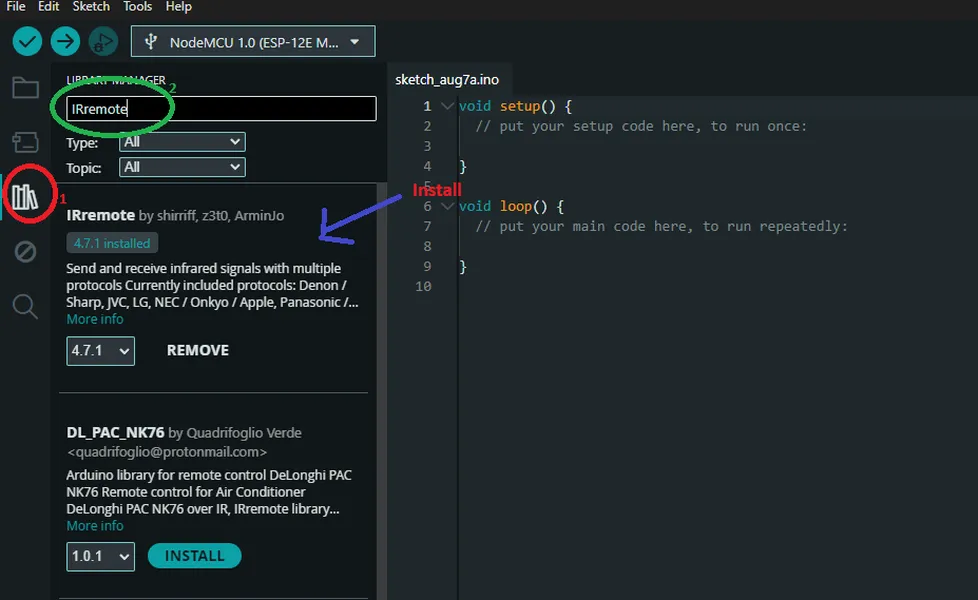This screenshot has height=600, width=978.
Task: Click the library search input field
Action: (221, 109)
